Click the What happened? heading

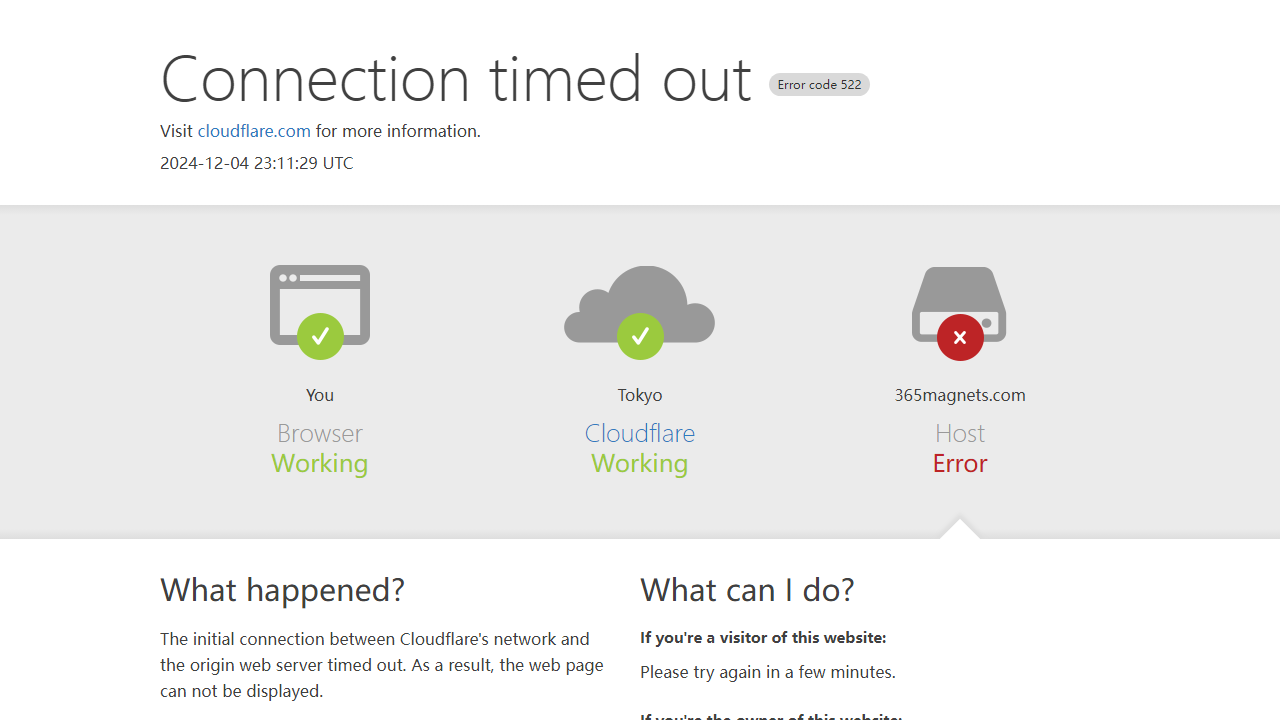pos(283,590)
